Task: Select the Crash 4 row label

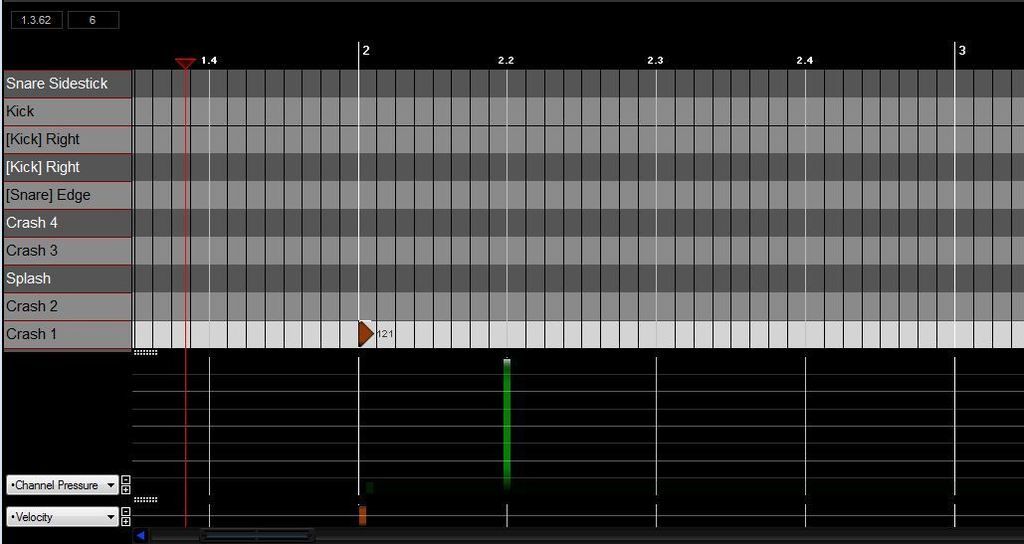Action: (68, 223)
